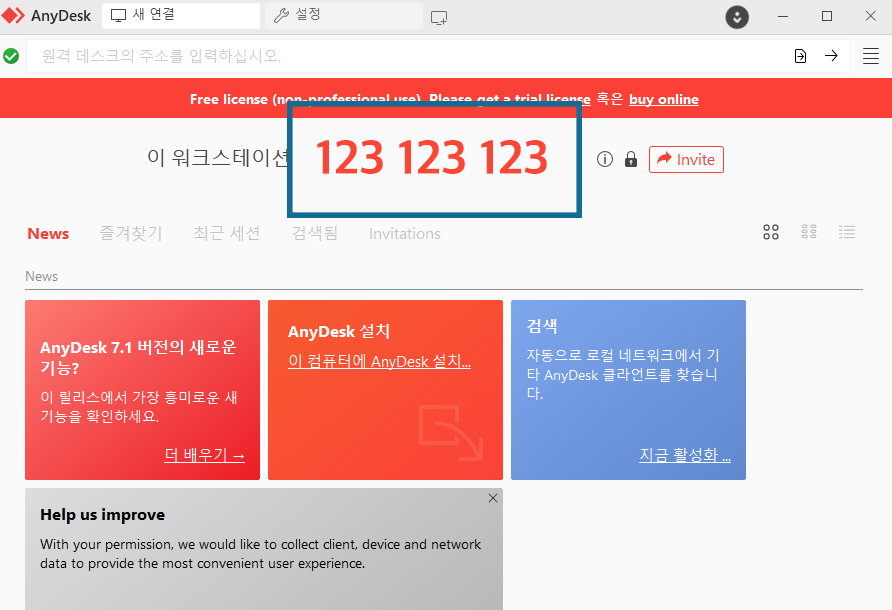The height and width of the screenshot is (610, 892).
Task: Select the Invitations tab
Action: tap(404, 234)
